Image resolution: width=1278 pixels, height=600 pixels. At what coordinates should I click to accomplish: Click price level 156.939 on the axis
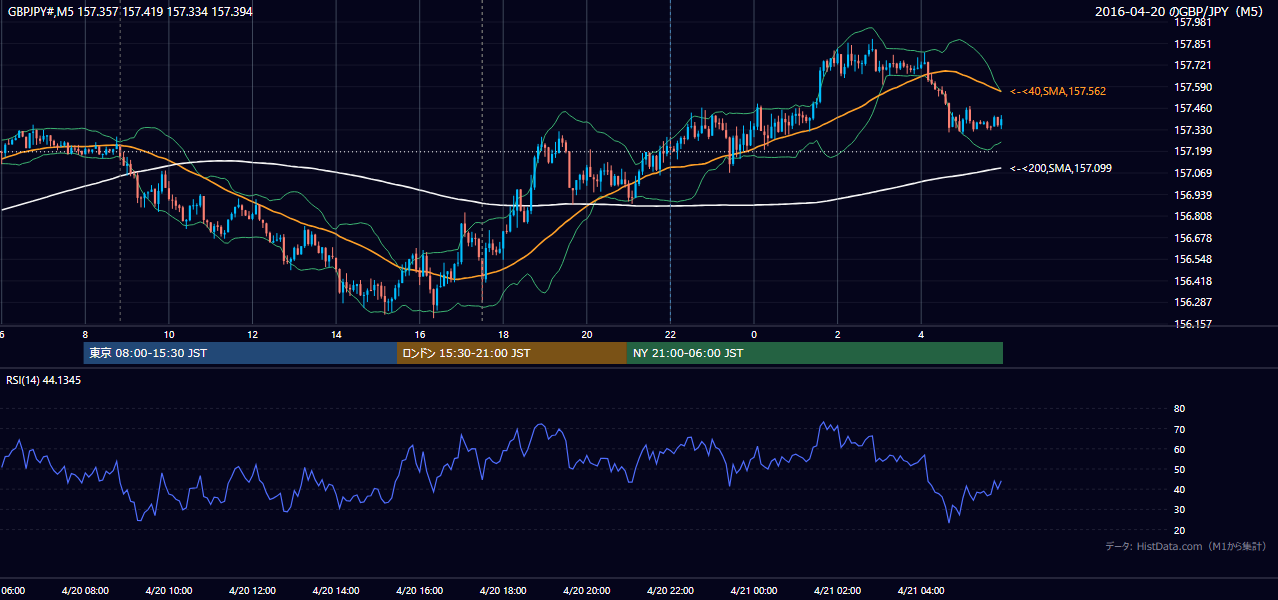tap(1192, 195)
